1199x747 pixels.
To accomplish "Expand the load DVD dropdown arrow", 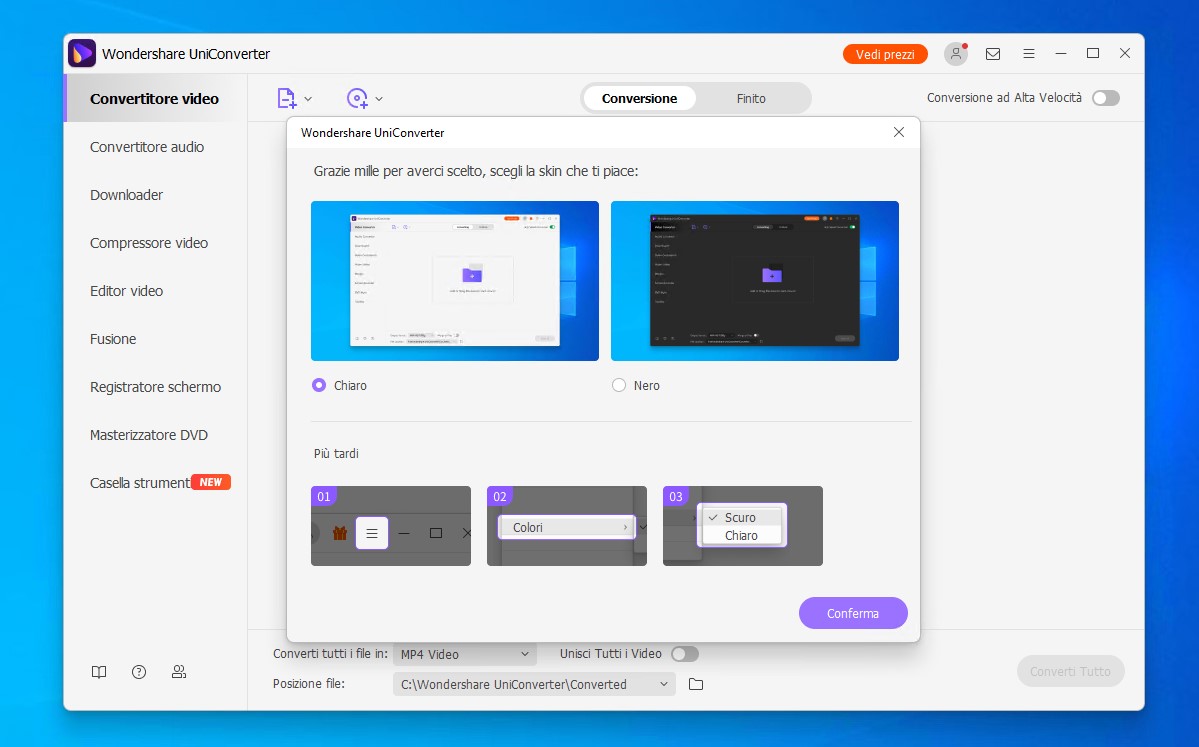I will tap(379, 99).
